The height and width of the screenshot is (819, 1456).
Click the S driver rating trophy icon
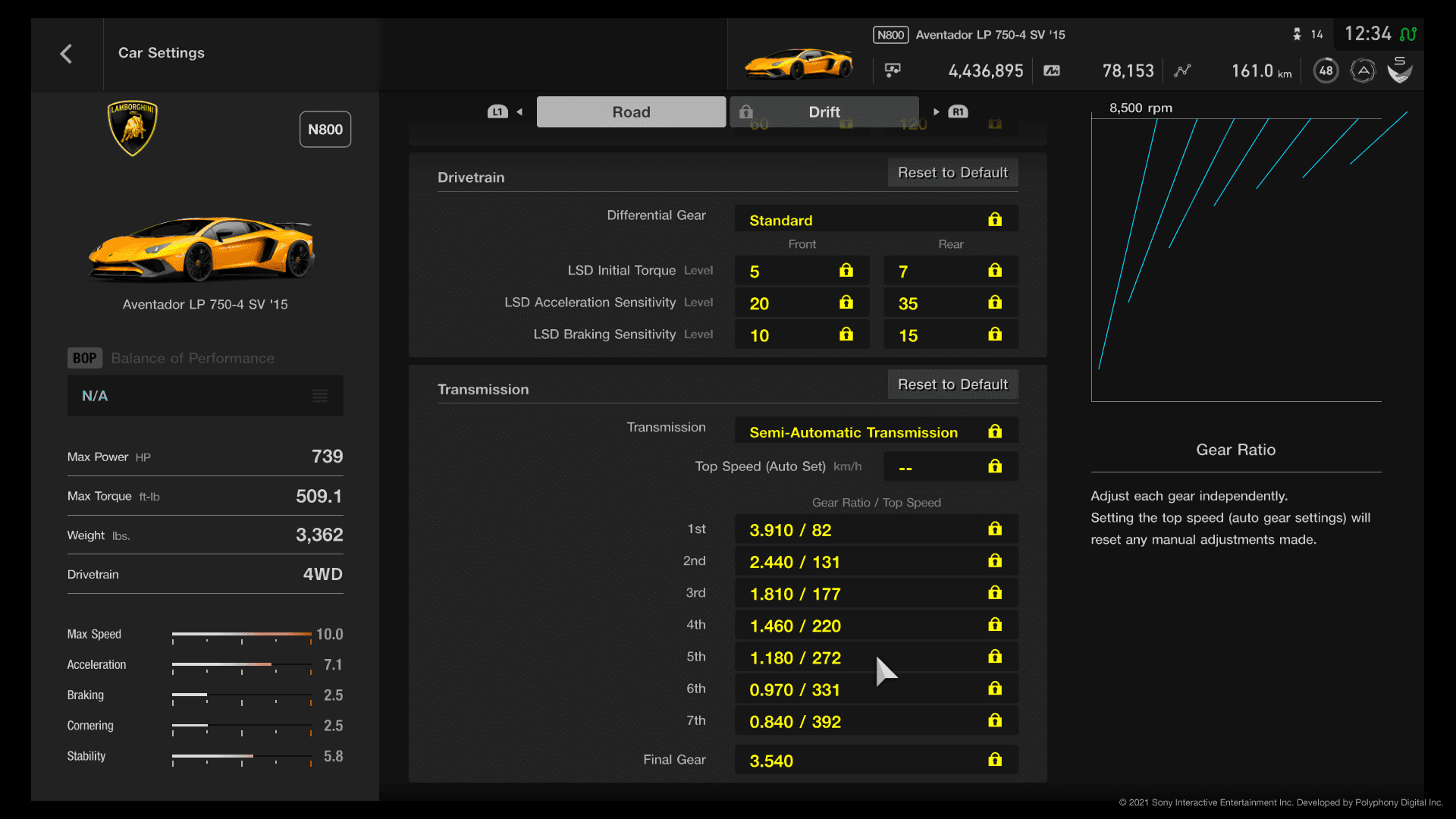[1400, 70]
